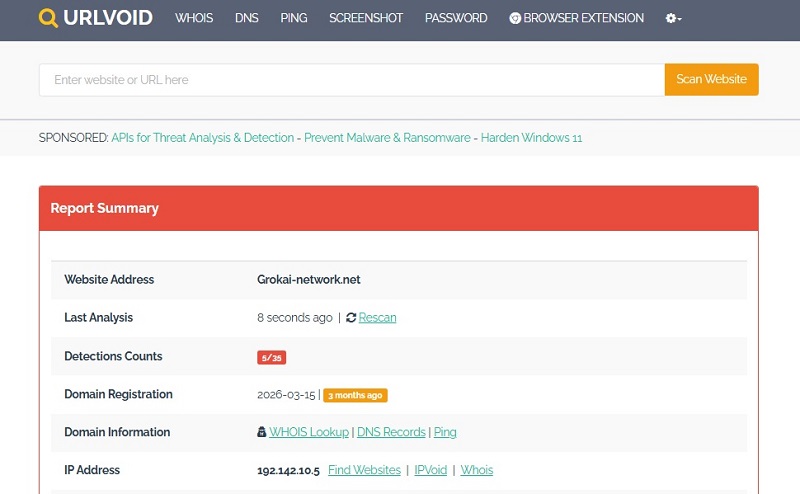This screenshot has height=494, width=800.
Task: Click the Whois link beside IP Address
Action: coord(477,470)
